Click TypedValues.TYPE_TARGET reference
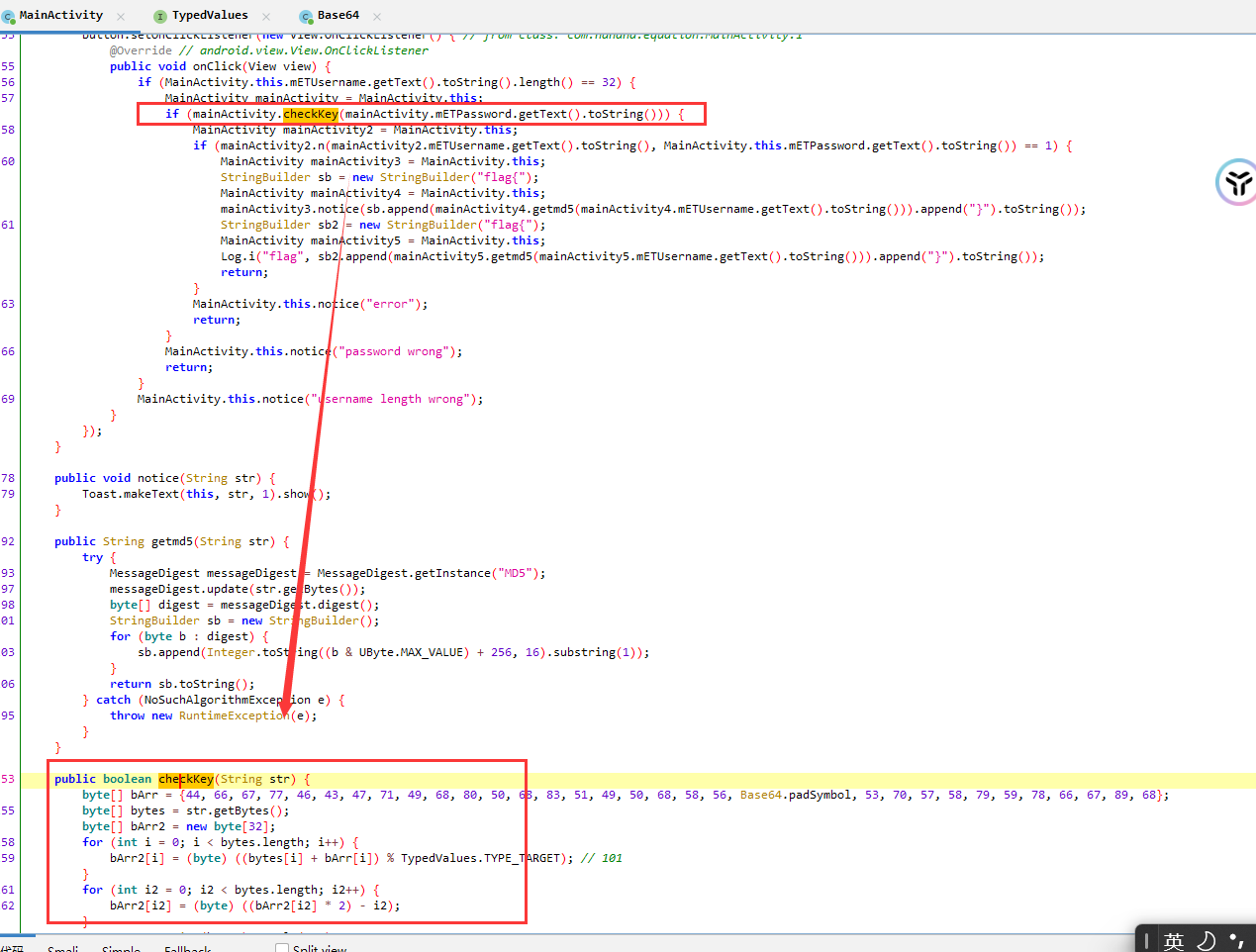Image resolution: width=1256 pixels, height=952 pixels. point(481,858)
